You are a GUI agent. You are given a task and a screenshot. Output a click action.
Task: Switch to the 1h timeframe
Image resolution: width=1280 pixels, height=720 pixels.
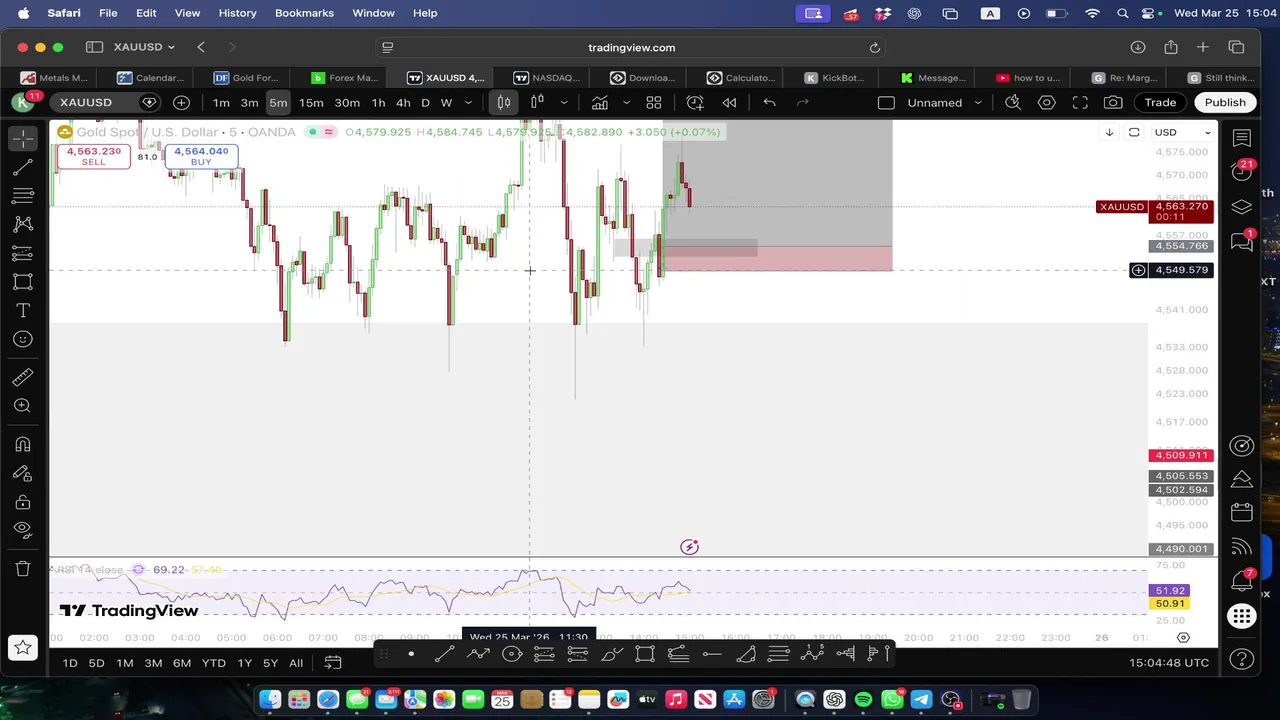click(x=378, y=102)
